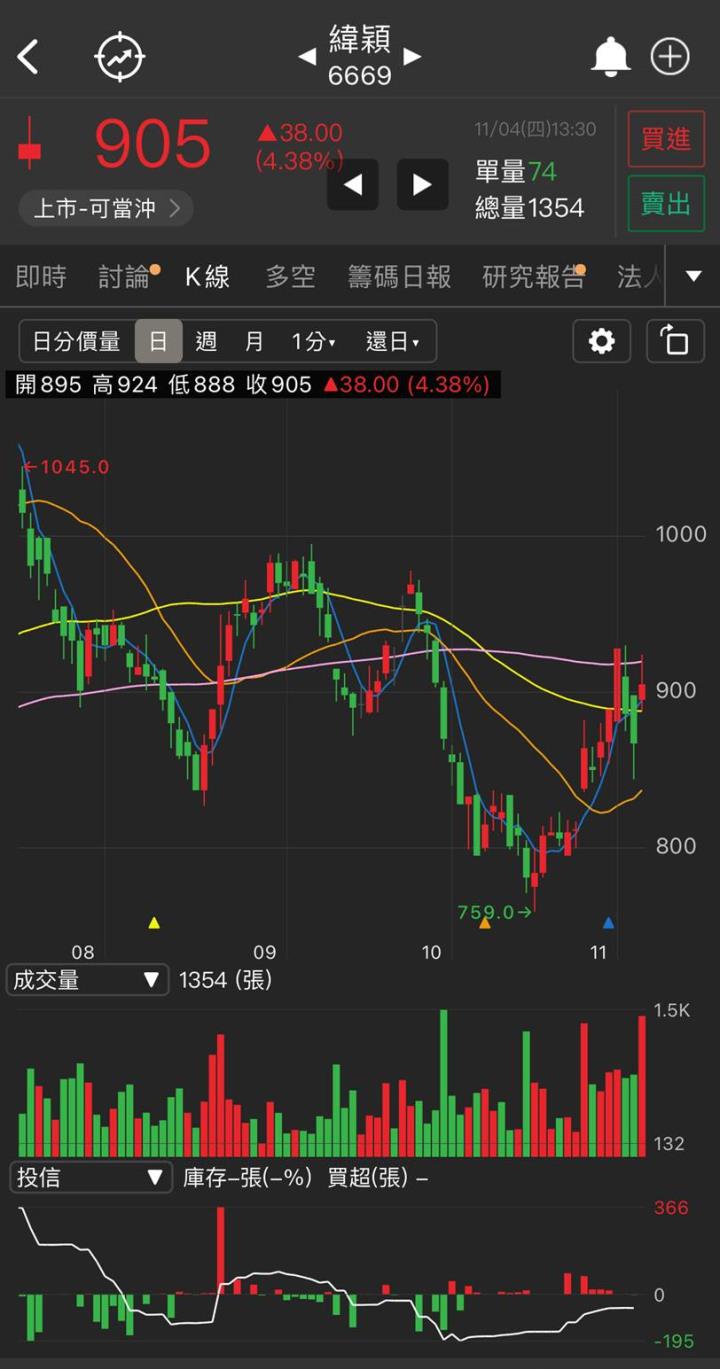Switch to previous stock beside 緯穎 title
This screenshot has width=720, height=1369.
click(307, 57)
